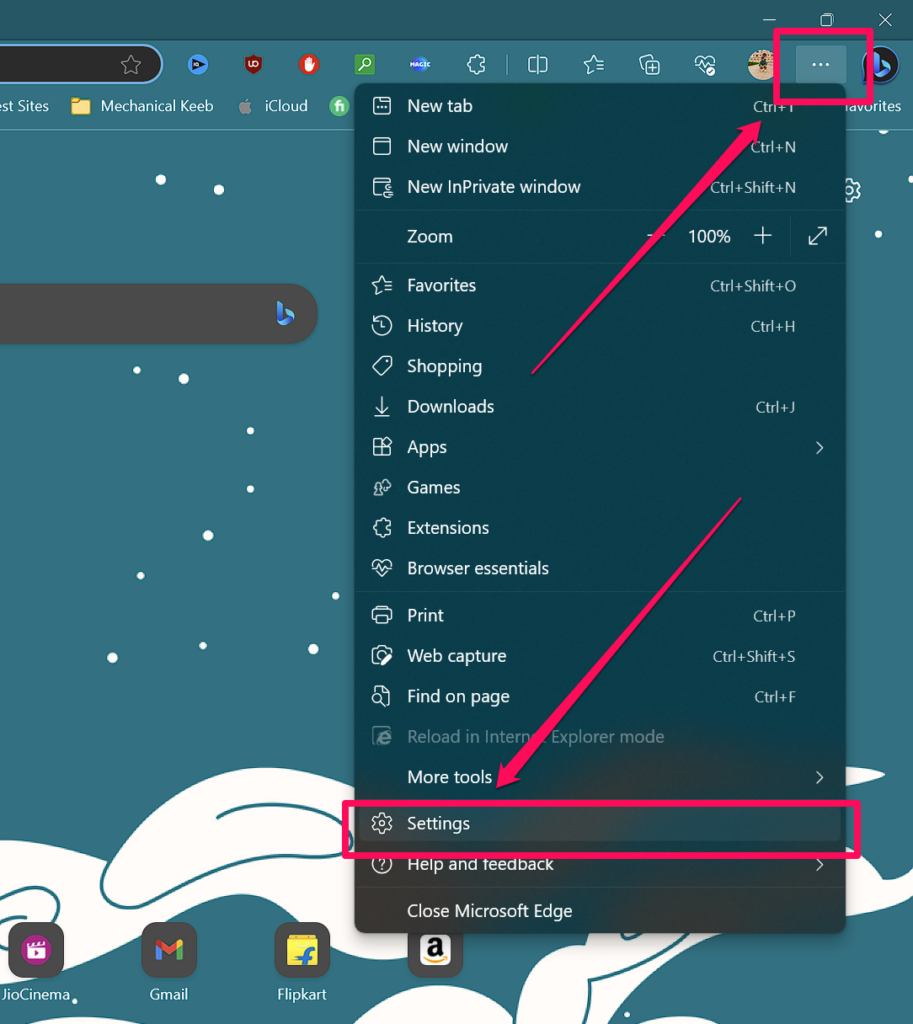The width and height of the screenshot is (913, 1024).
Task: Select Find on page
Action: pyautogui.click(x=600, y=696)
